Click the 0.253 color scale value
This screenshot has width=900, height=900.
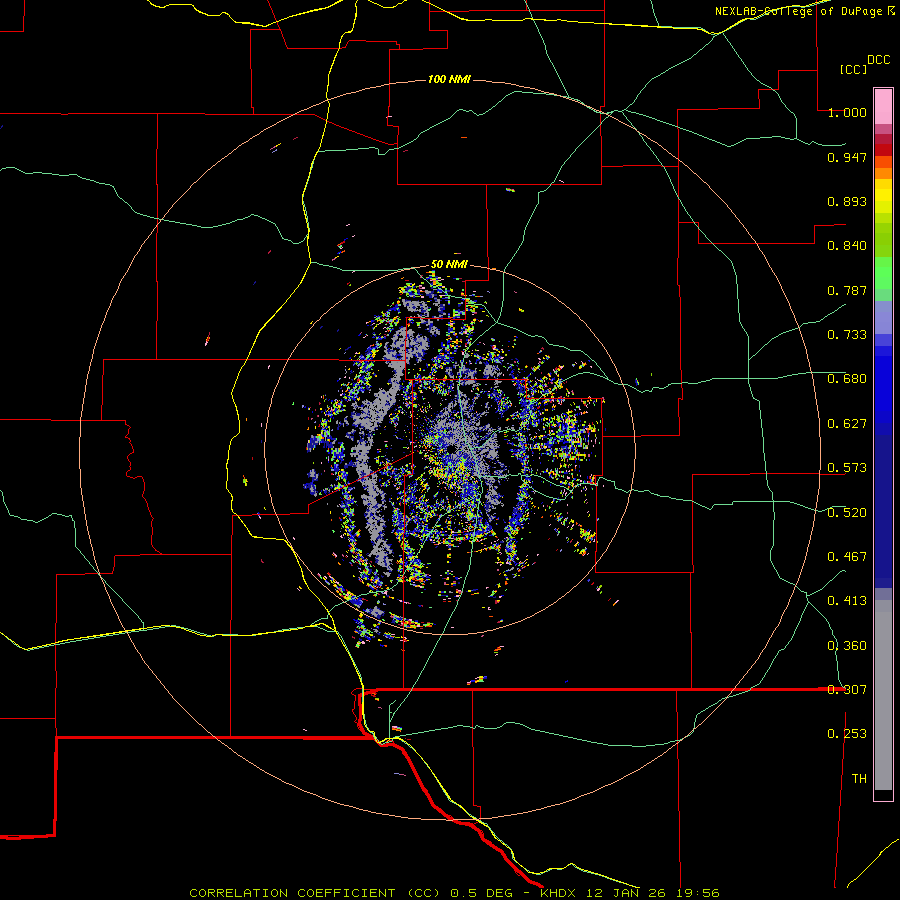point(847,734)
